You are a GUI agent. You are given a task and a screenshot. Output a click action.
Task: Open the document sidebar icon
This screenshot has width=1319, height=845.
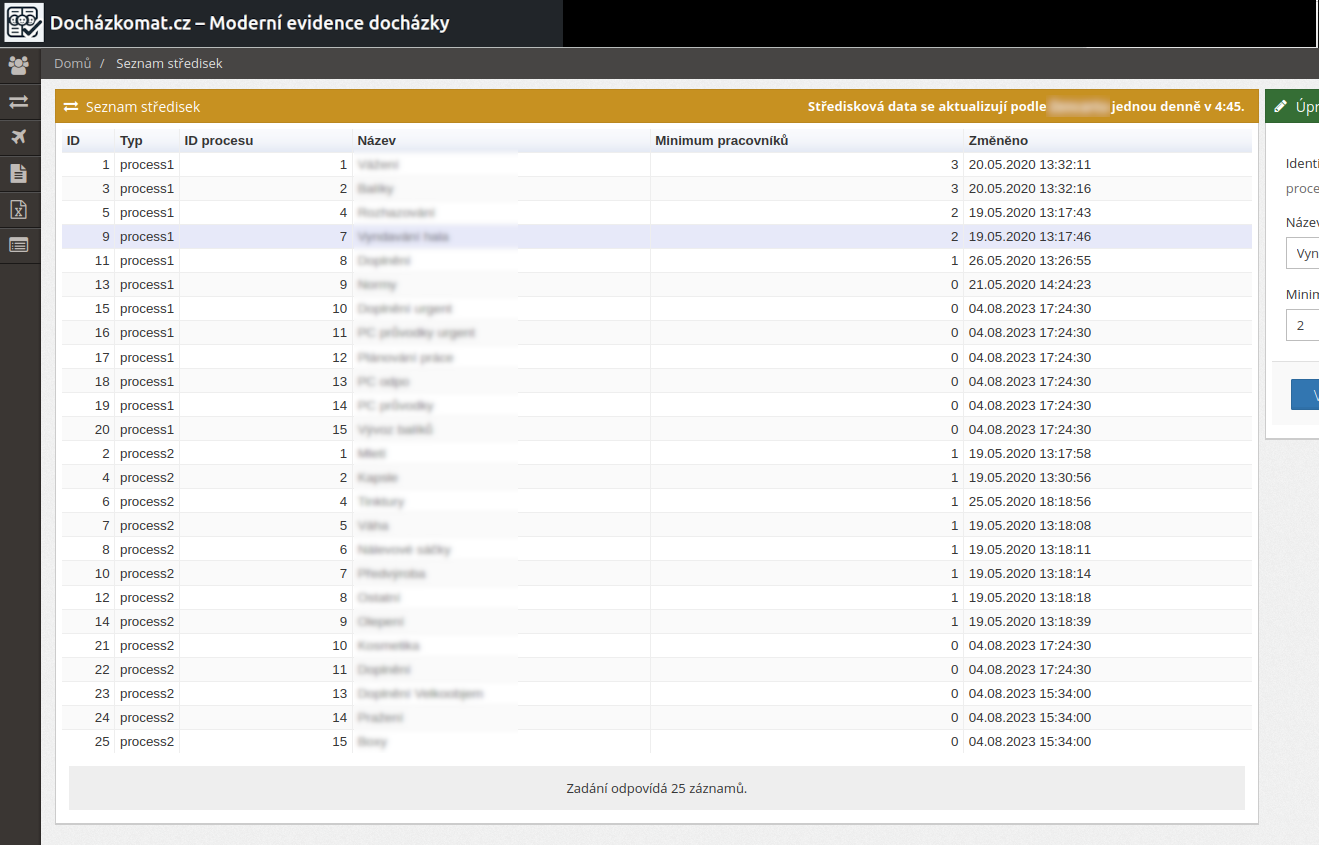coord(19,174)
